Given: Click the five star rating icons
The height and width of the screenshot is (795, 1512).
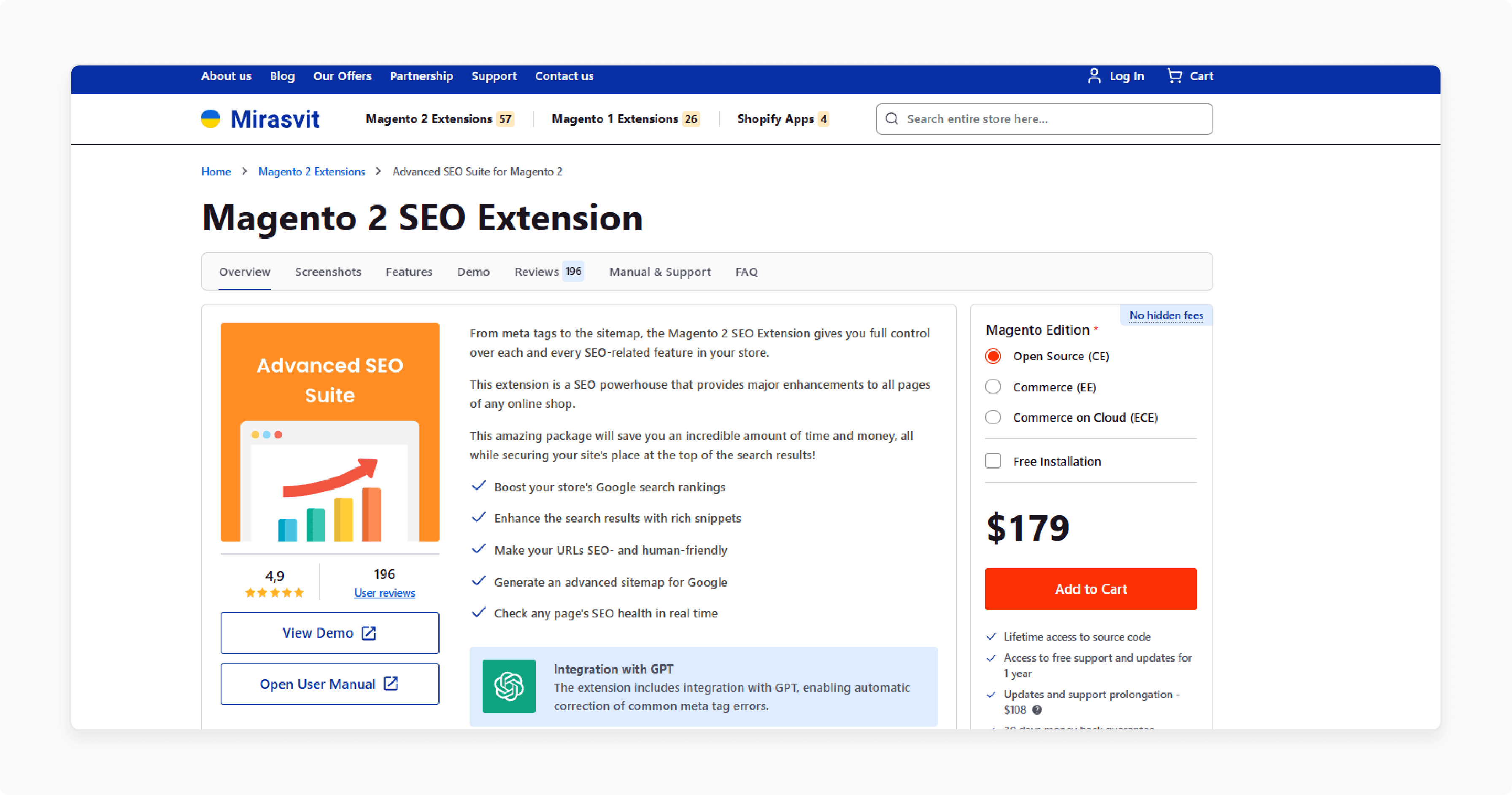Looking at the screenshot, I should coord(275,593).
